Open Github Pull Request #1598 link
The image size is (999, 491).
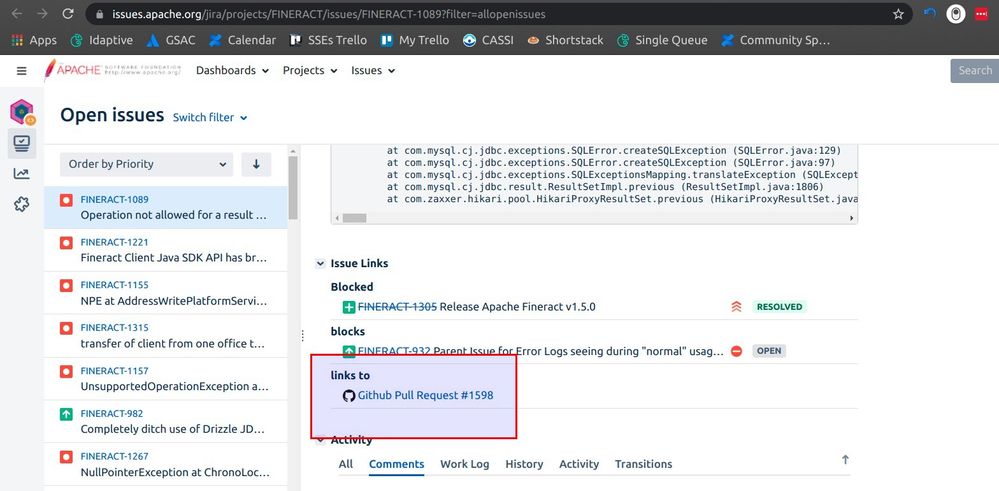[426, 395]
